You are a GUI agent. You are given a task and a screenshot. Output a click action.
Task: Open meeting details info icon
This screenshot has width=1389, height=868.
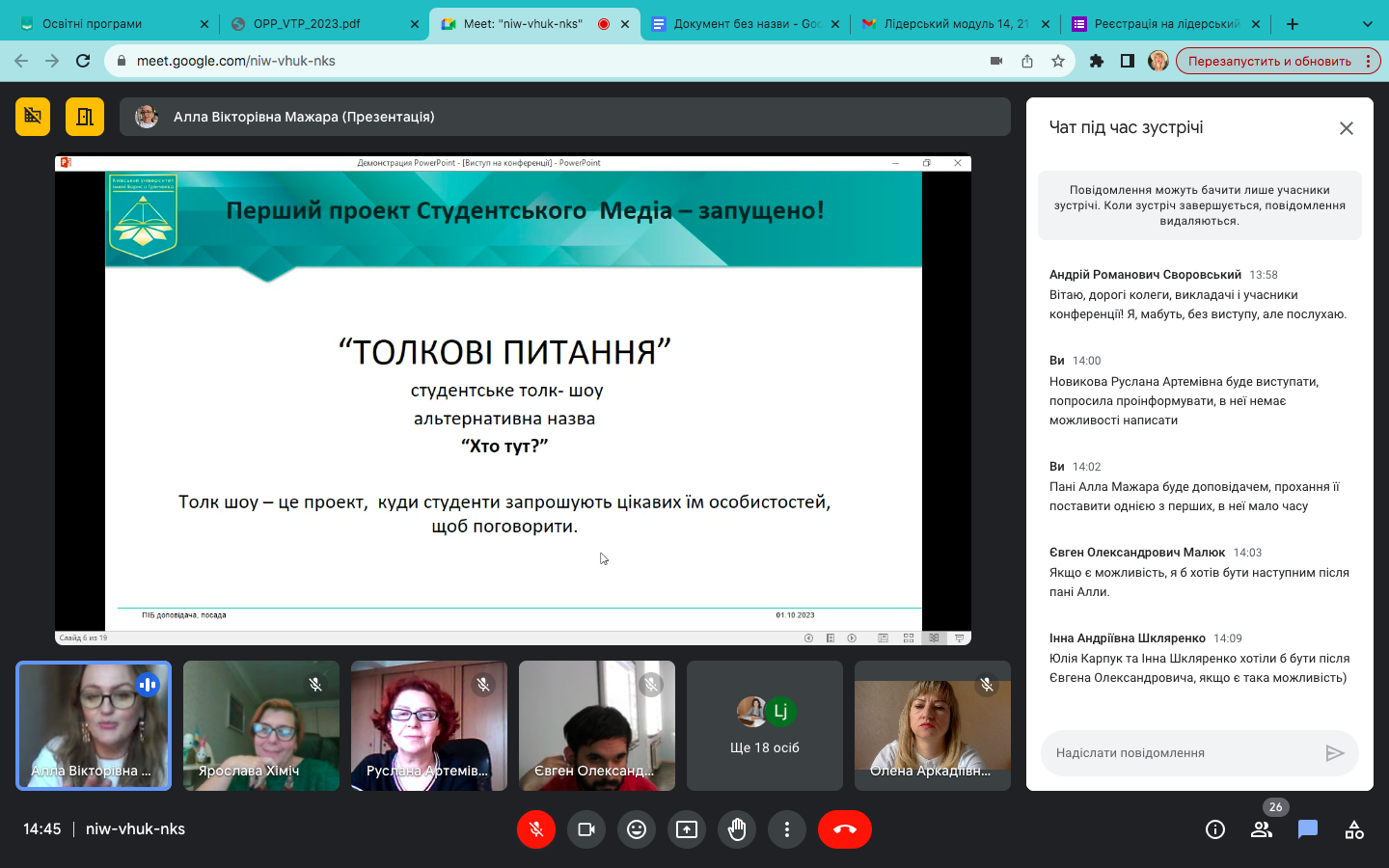[x=1215, y=829]
